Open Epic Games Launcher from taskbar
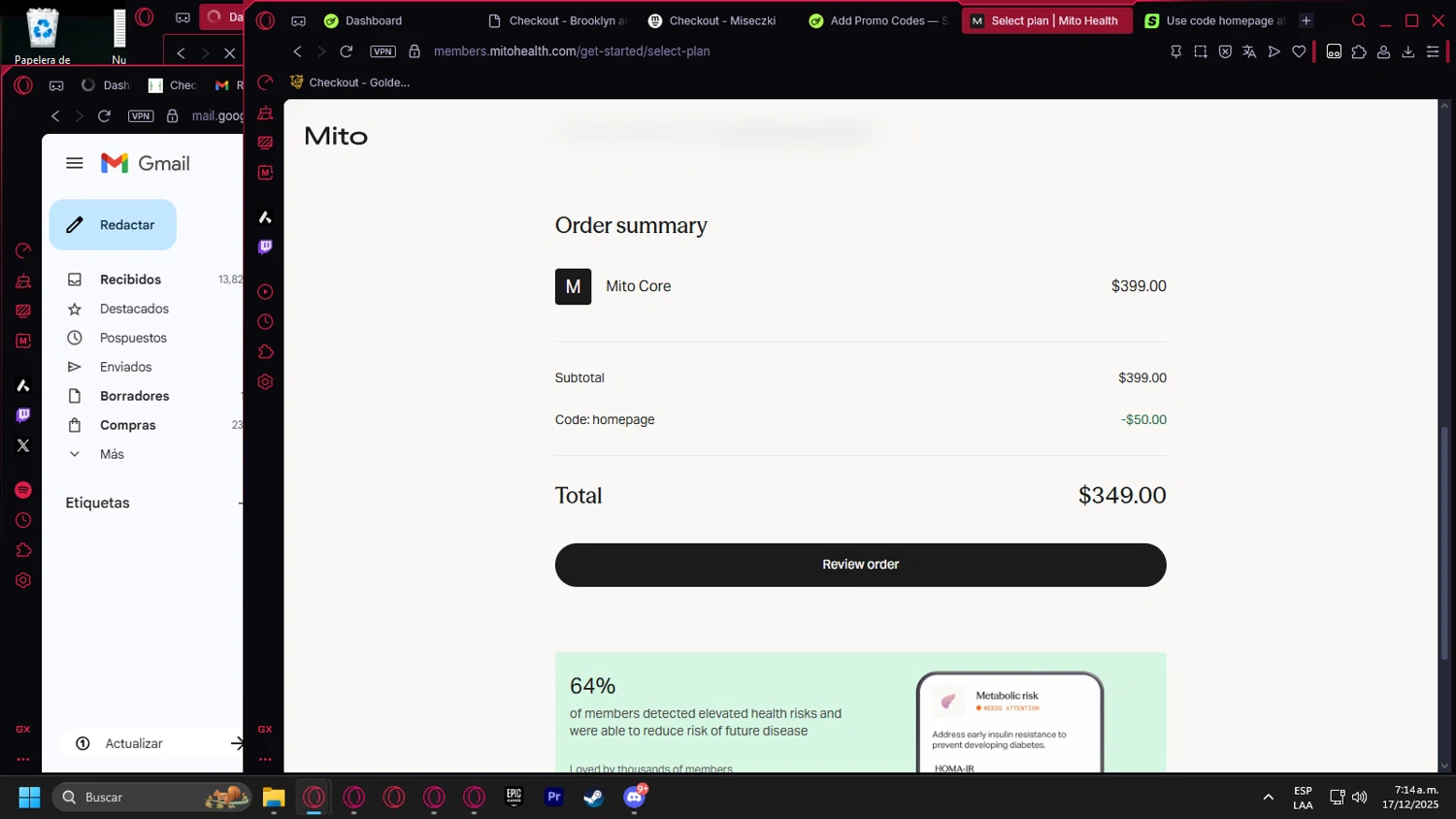The image size is (1456, 819). point(513,797)
